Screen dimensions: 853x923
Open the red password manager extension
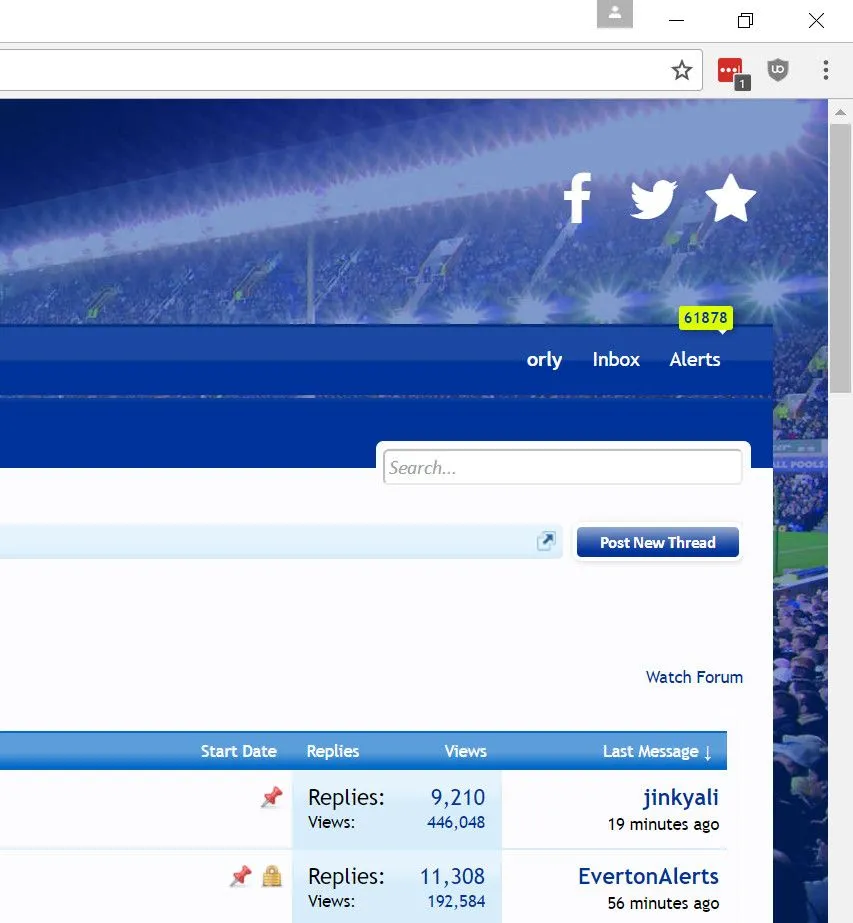pos(731,71)
